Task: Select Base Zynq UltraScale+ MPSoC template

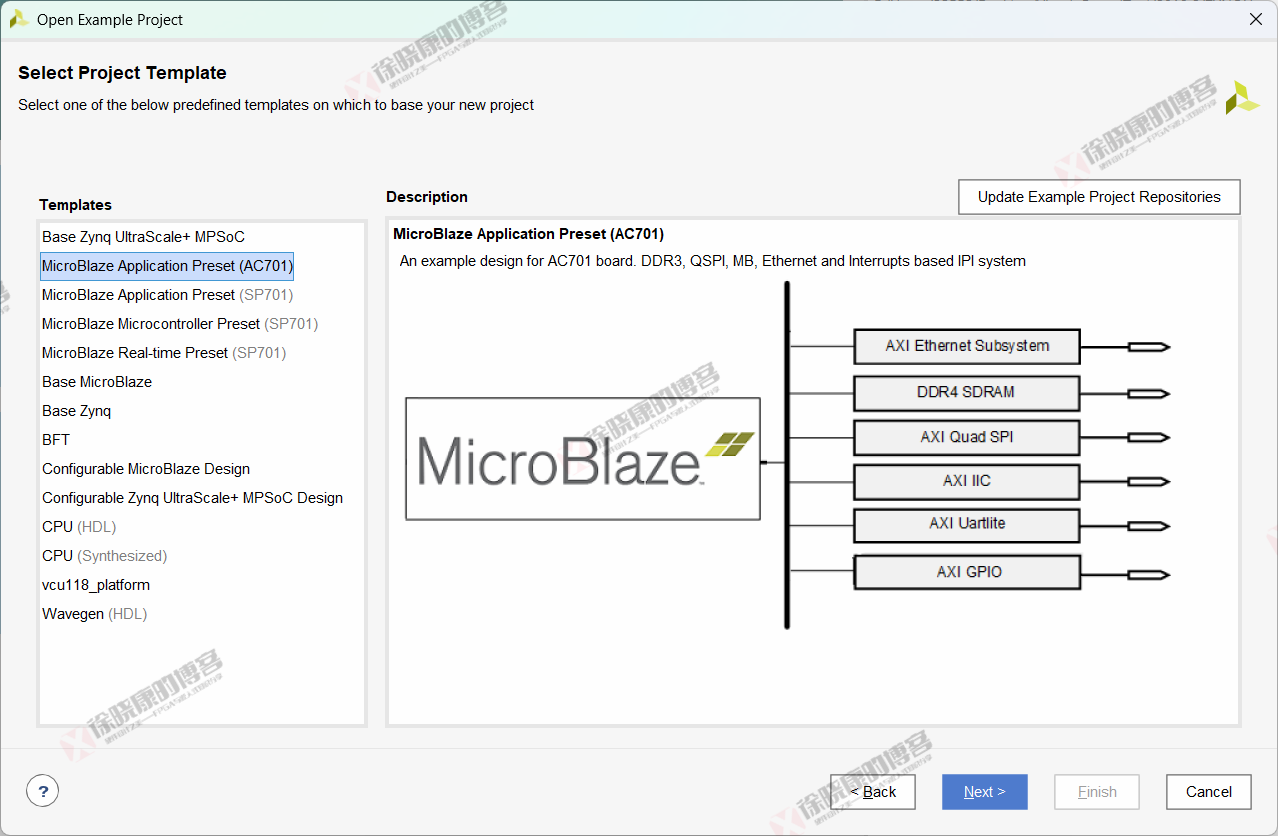Action: click(143, 237)
